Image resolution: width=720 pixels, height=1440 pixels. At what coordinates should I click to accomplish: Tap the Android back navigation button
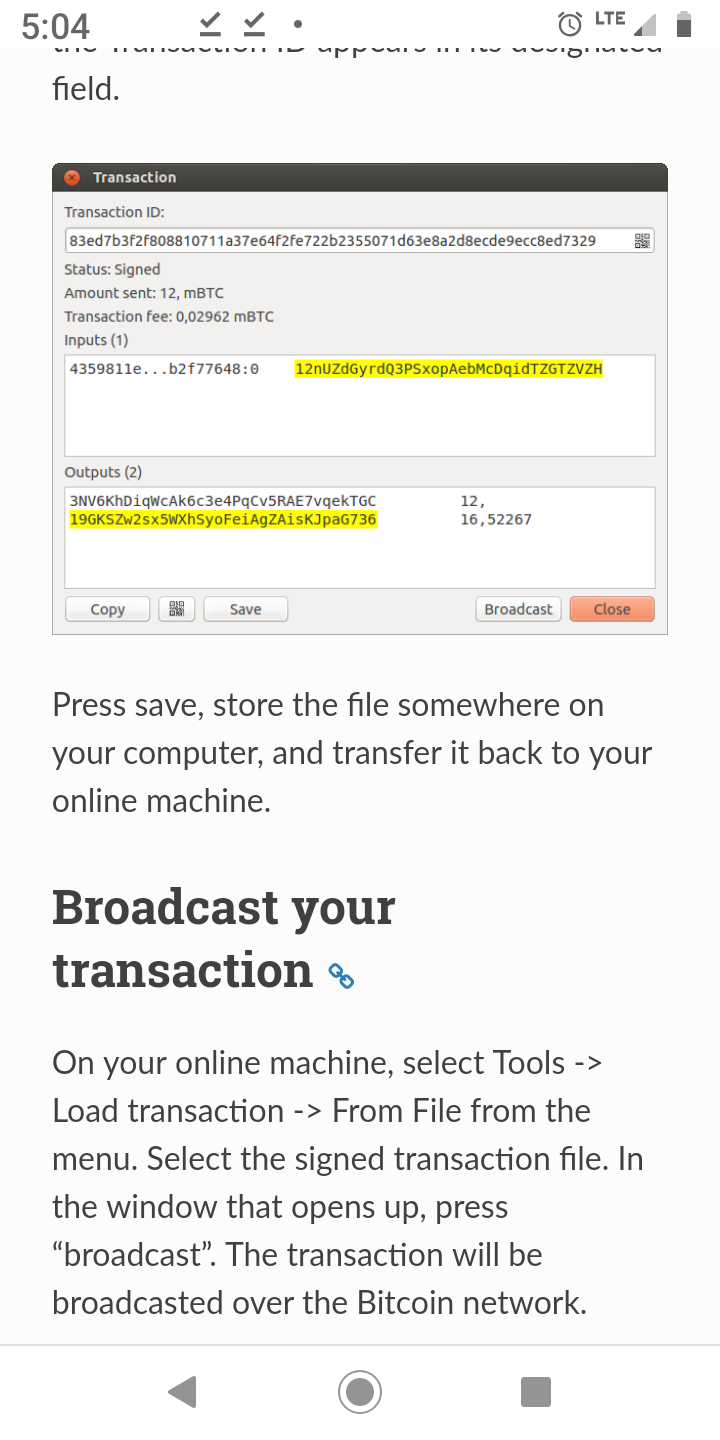click(x=182, y=1392)
